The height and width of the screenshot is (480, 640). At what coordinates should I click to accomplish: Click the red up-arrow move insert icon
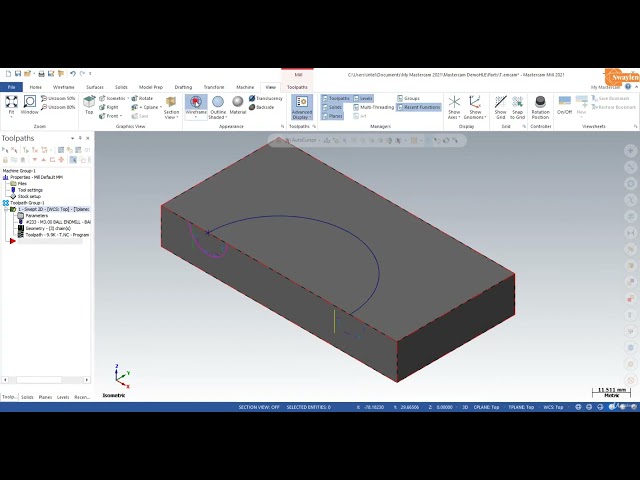click(44, 160)
